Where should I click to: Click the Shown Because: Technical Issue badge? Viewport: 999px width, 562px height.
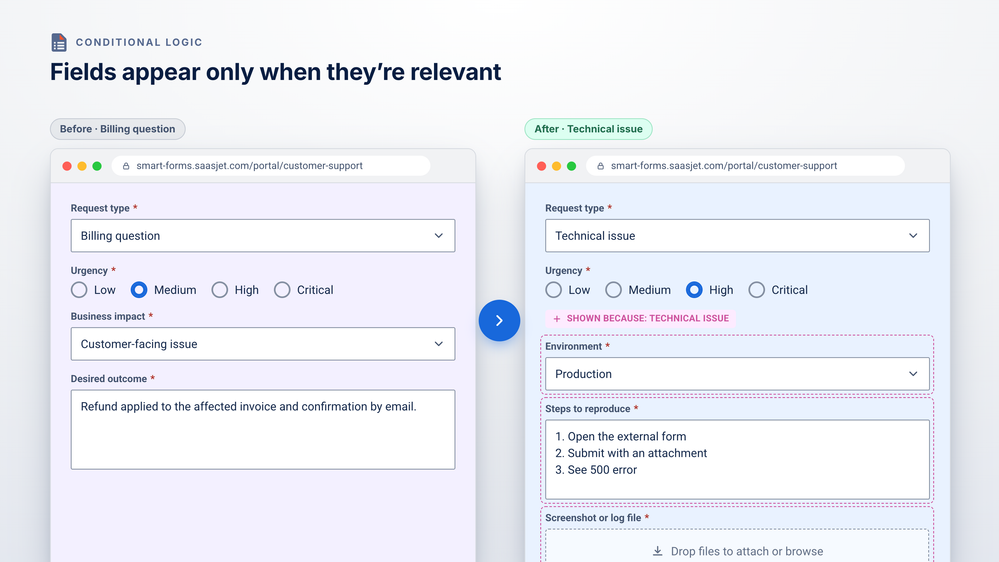(x=640, y=319)
